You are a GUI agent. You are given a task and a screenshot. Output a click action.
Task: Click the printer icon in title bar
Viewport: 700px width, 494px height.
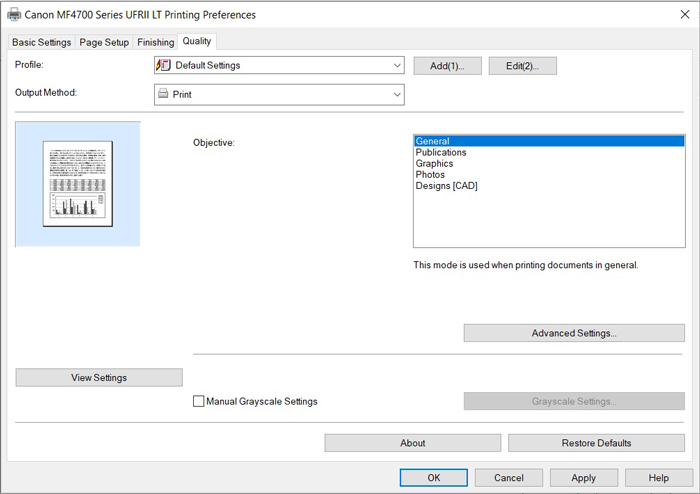14,15
